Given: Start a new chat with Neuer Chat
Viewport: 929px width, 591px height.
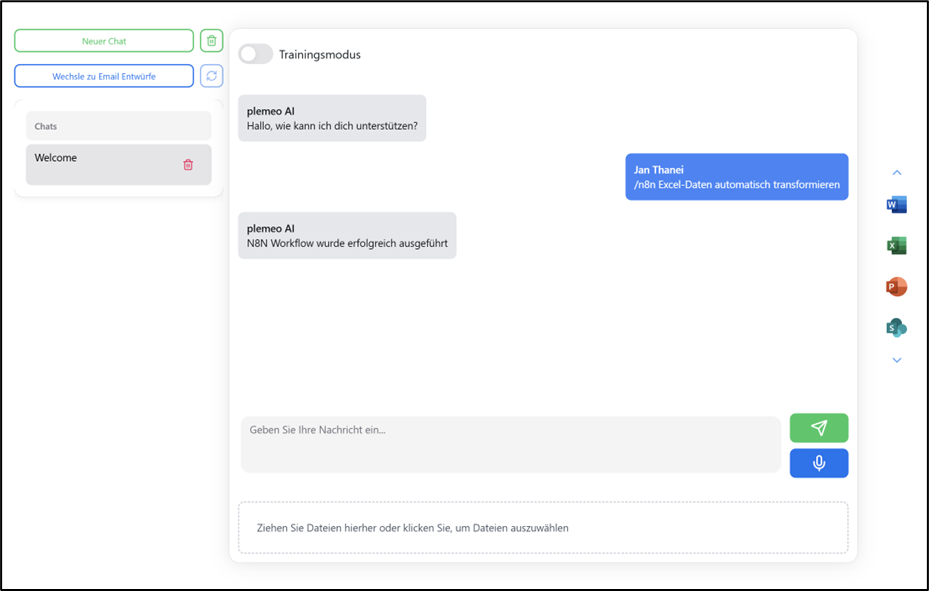Looking at the screenshot, I should (x=104, y=41).
